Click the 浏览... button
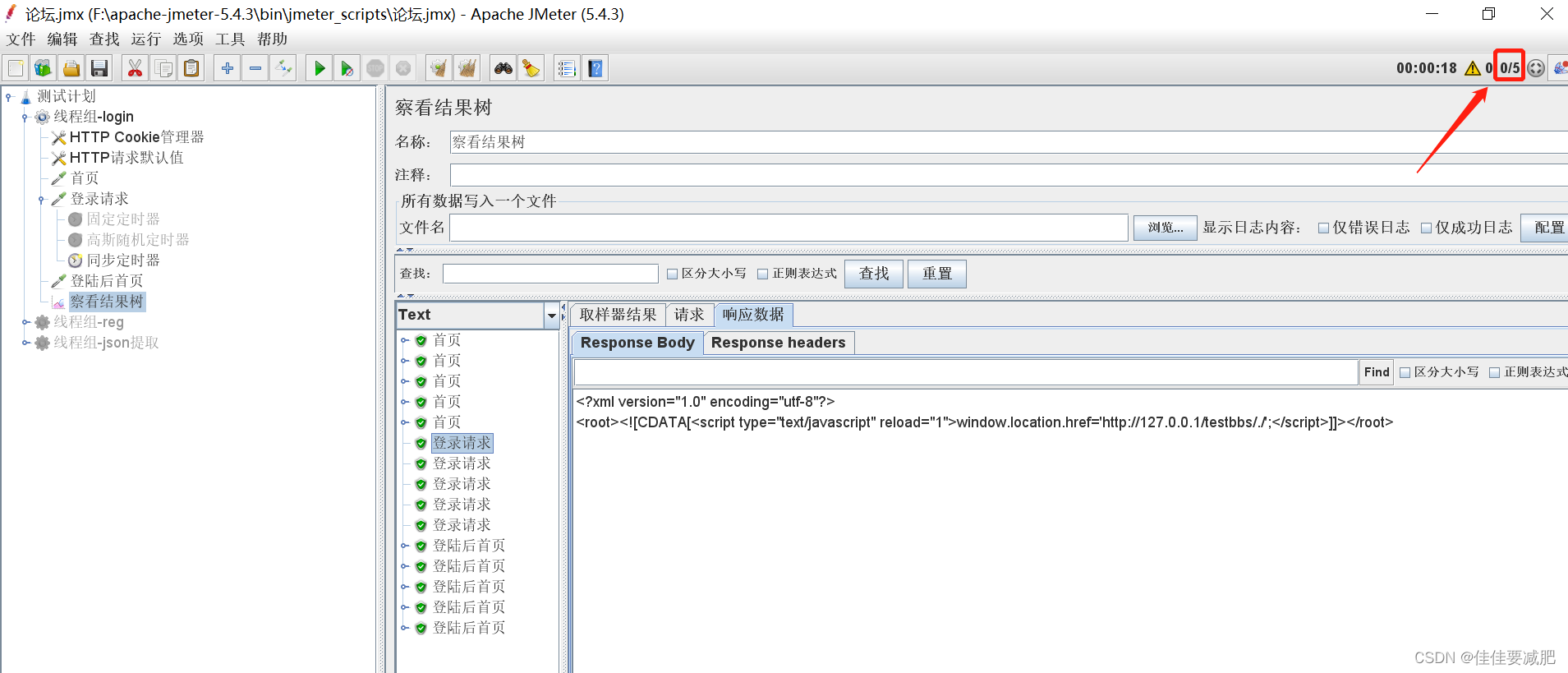 [1165, 228]
